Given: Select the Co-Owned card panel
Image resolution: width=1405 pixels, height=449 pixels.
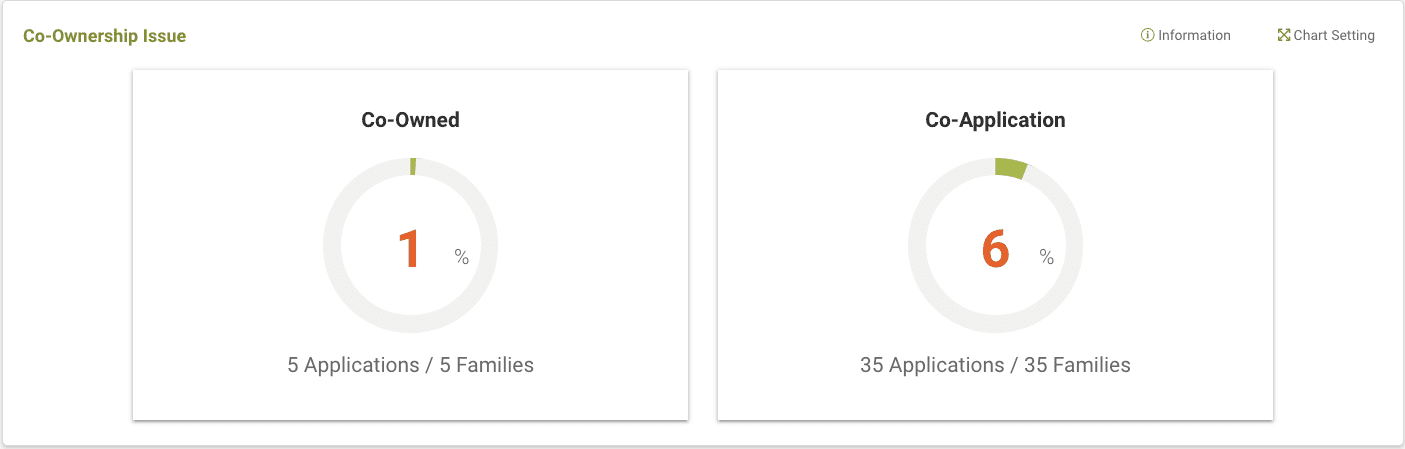Looking at the screenshot, I should [410, 245].
